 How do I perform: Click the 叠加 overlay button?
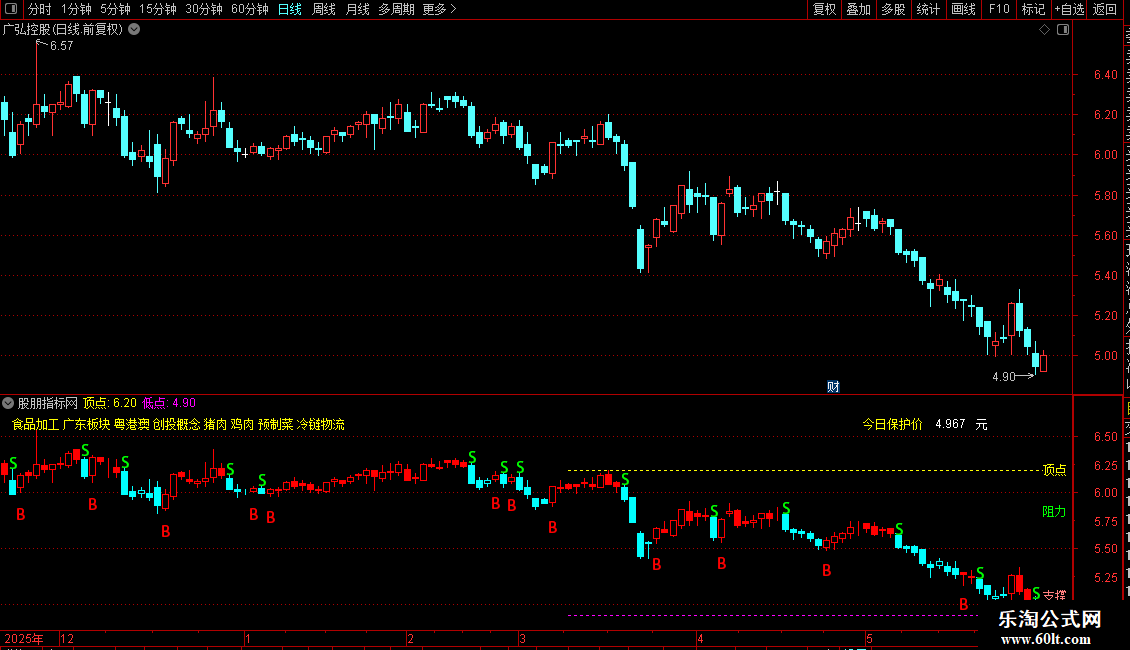858,9
